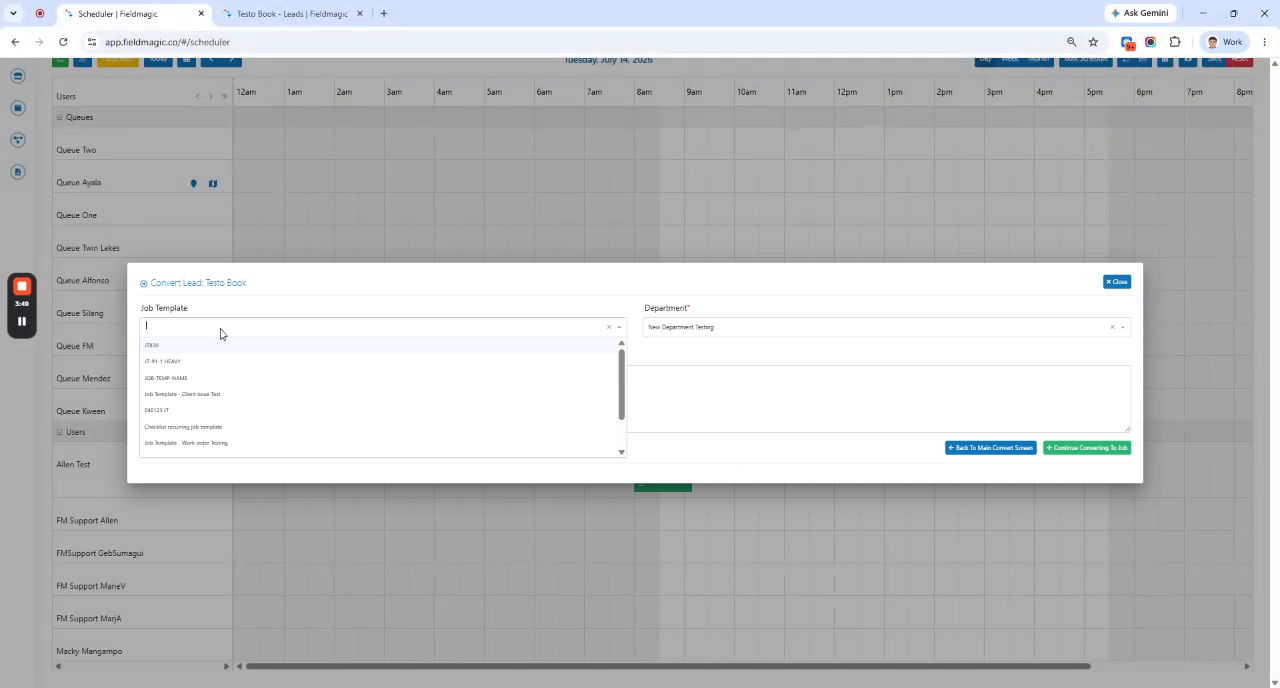Viewport: 1280px width, 688px height.
Task: Click the address bar URL
Action: [167, 42]
